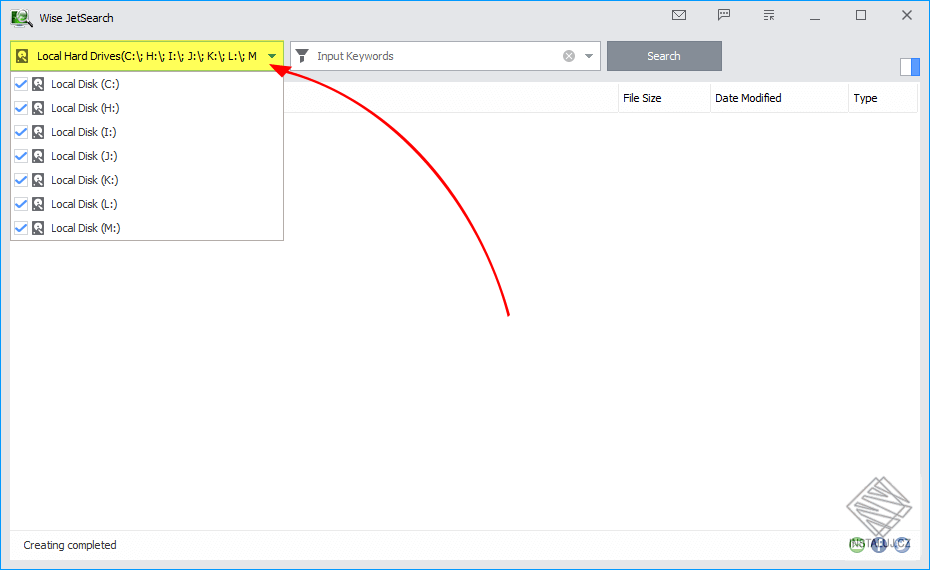Click the disk icon beside Local Disk (C:)
This screenshot has height=570, width=930.
(38, 84)
